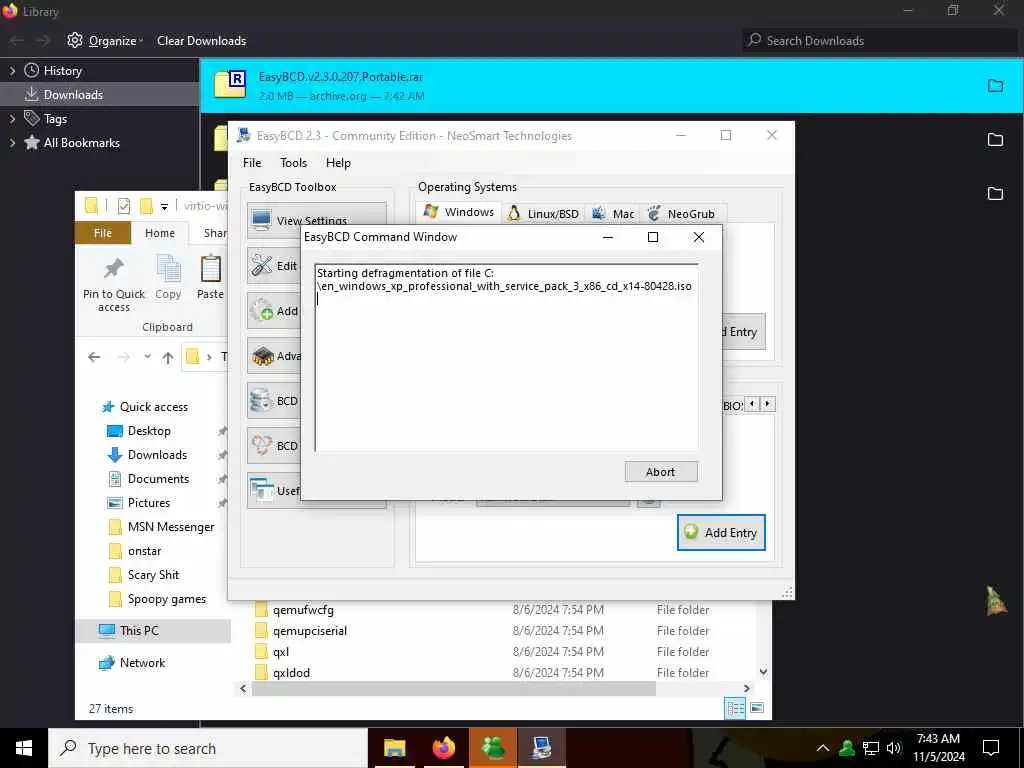Click the BCD Deployment icon
The height and width of the screenshot is (768, 1024).
(262, 445)
